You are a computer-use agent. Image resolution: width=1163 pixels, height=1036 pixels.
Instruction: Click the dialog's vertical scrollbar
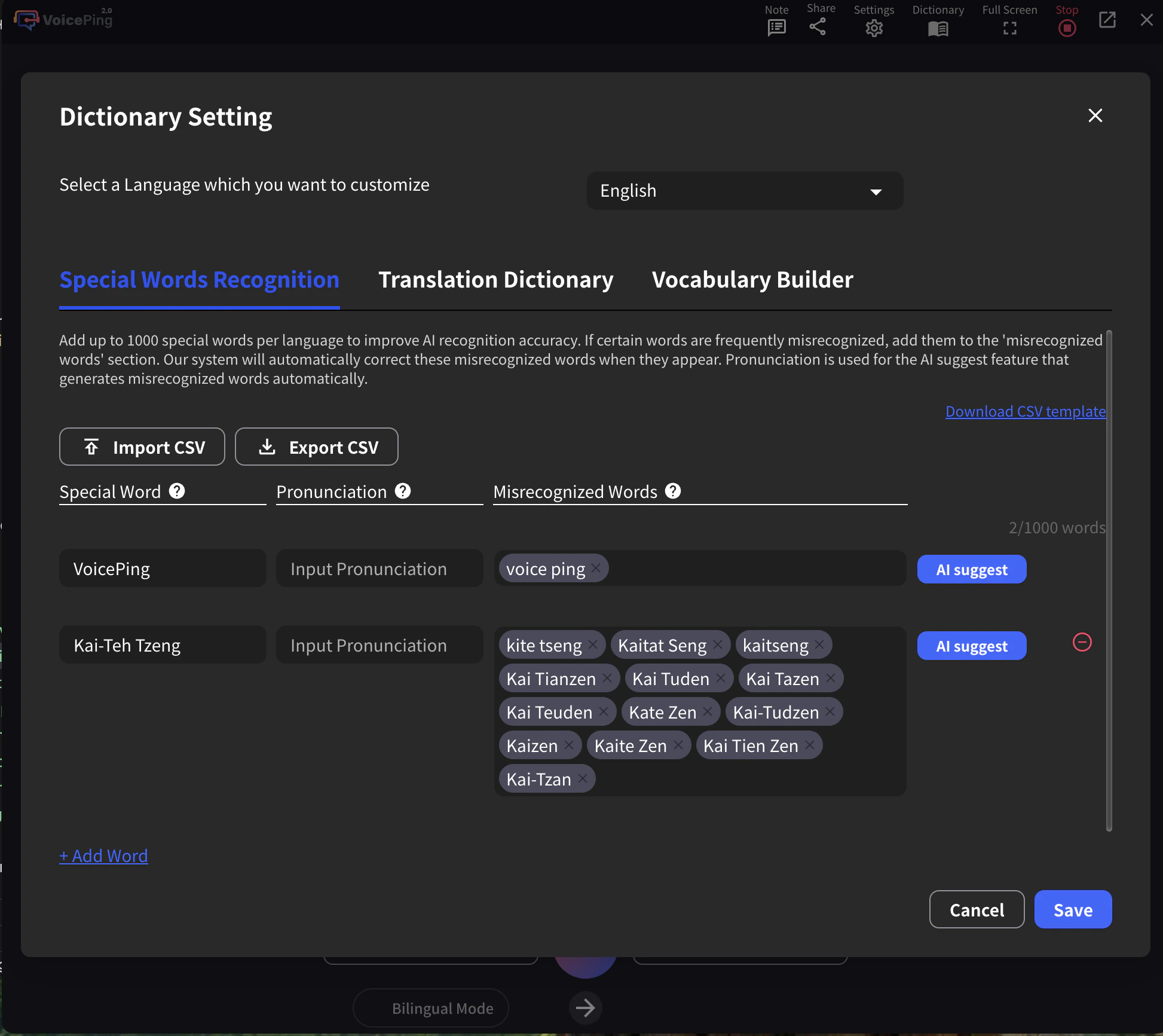point(1109,580)
